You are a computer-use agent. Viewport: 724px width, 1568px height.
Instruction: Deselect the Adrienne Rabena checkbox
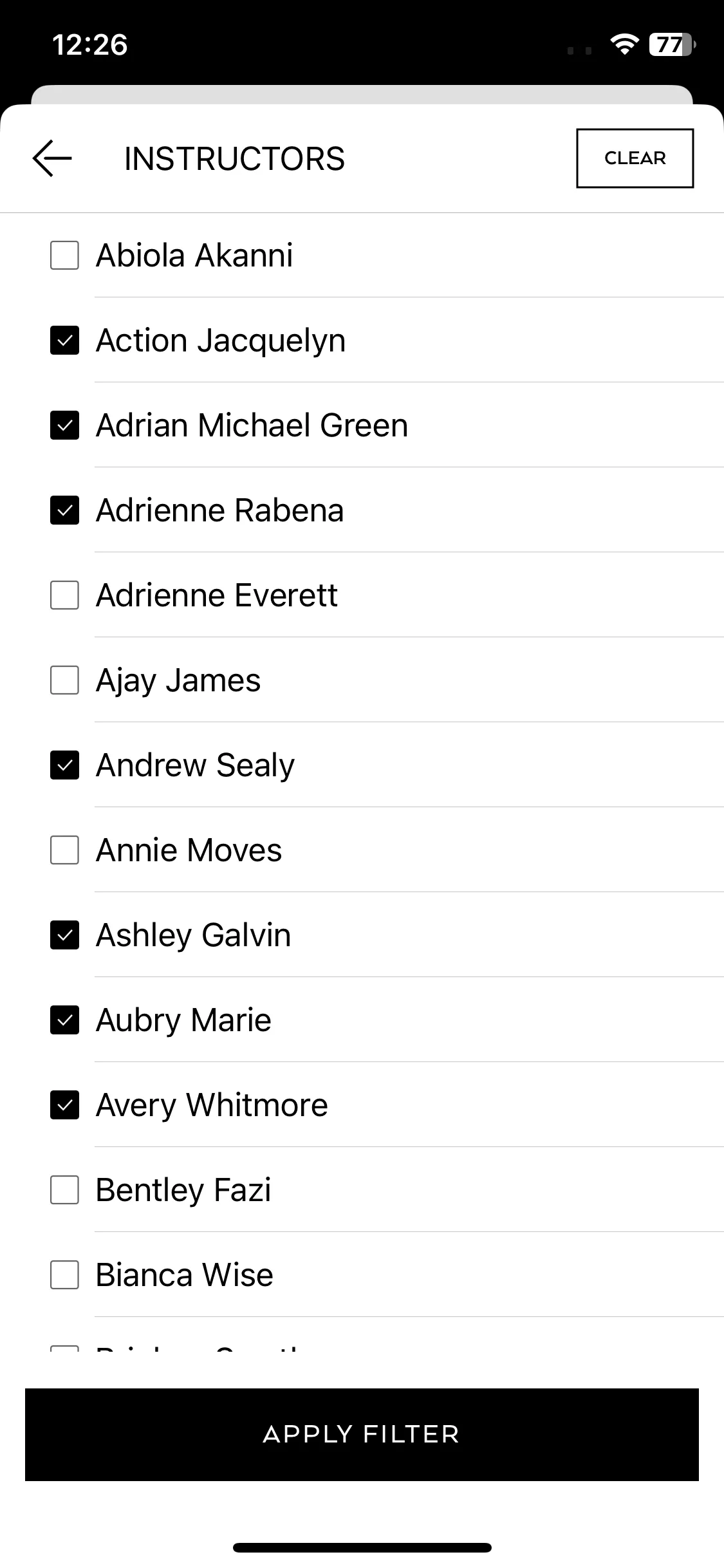point(64,510)
